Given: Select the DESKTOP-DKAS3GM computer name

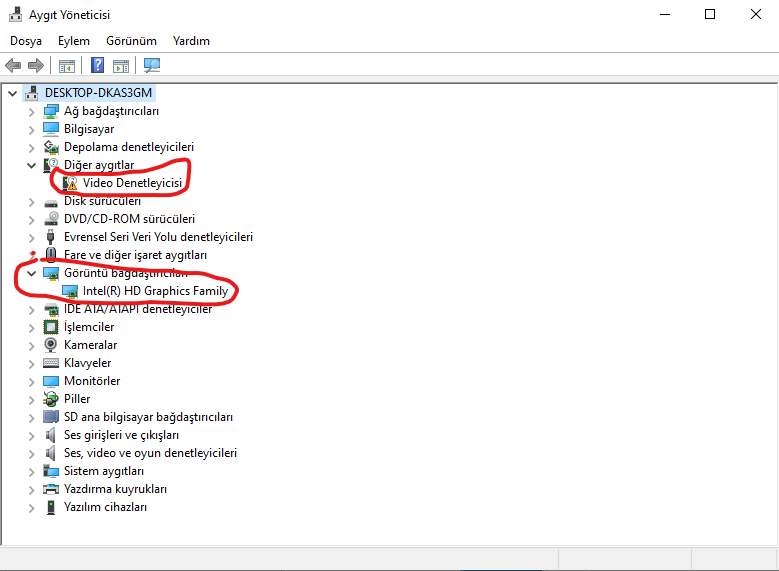Looking at the screenshot, I should click(98, 93).
